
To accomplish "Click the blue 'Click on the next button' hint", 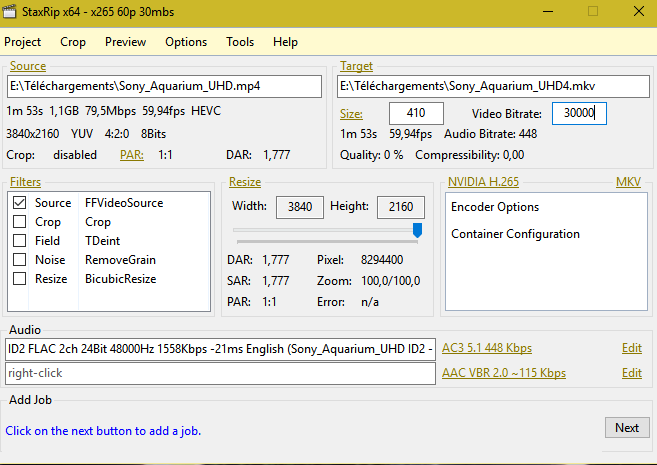I will [x=103, y=431].
